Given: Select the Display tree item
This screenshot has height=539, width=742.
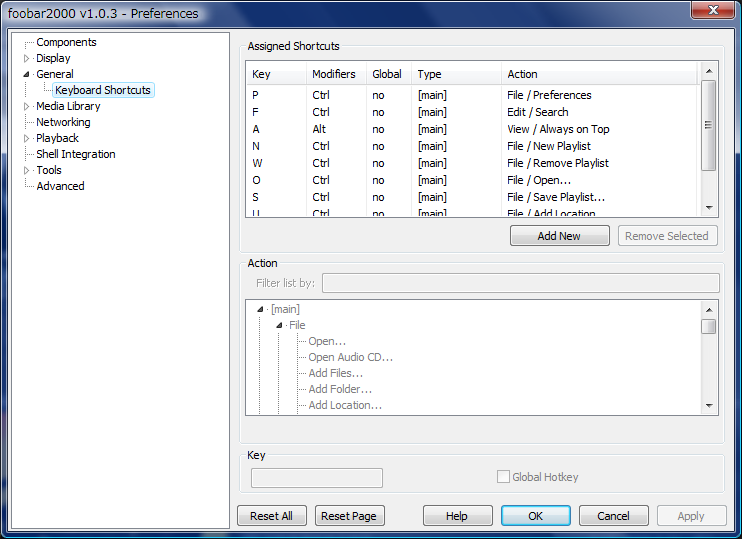Looking at the screenshot, I should (53, 58).
